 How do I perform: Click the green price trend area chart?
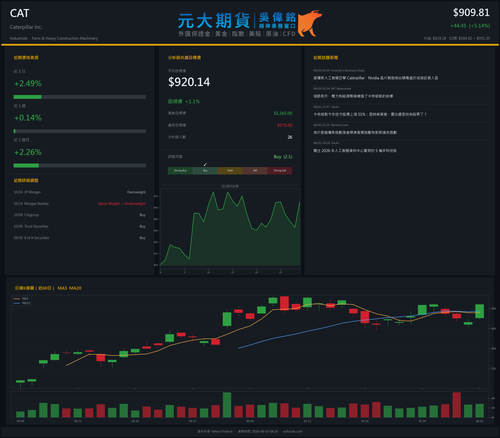[x=230, y=230]
